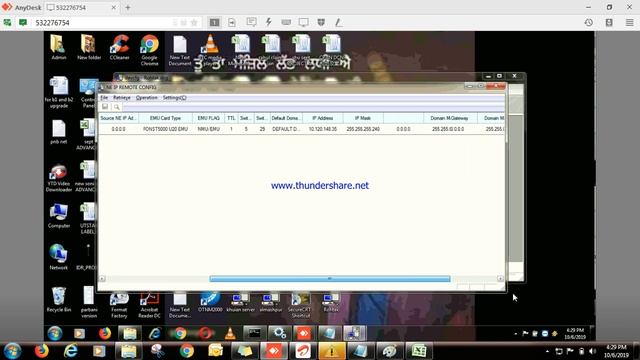This screenshot has height=360, width=640.
Task: Click the EMU FLAG column header
Action: click(209, 118)
